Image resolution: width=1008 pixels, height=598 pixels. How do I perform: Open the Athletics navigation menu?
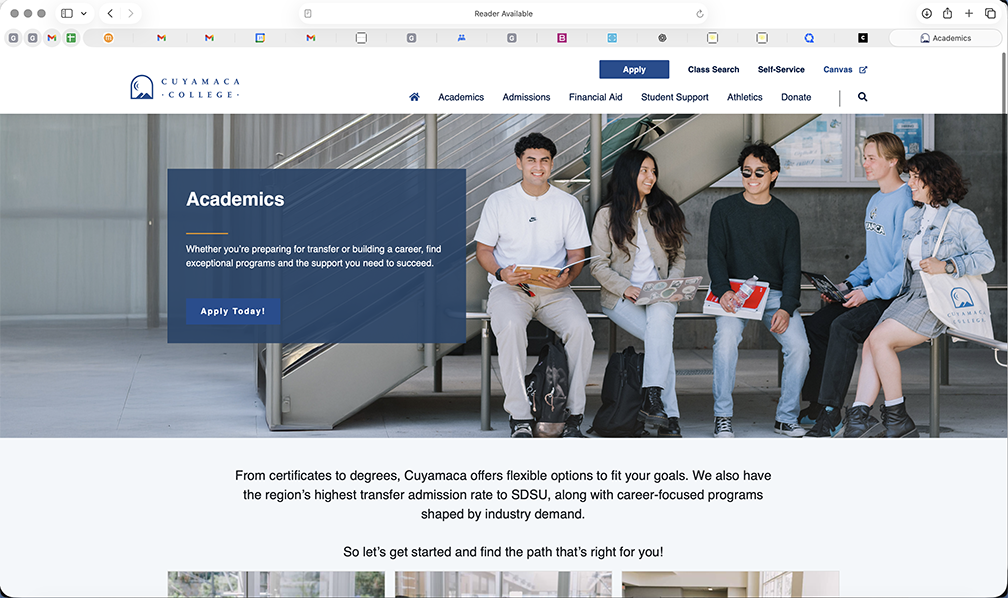coord(744,97)
